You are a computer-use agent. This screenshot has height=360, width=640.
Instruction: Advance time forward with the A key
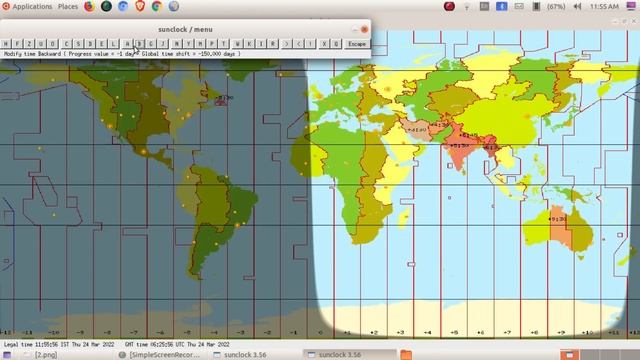tap(127, 44)
